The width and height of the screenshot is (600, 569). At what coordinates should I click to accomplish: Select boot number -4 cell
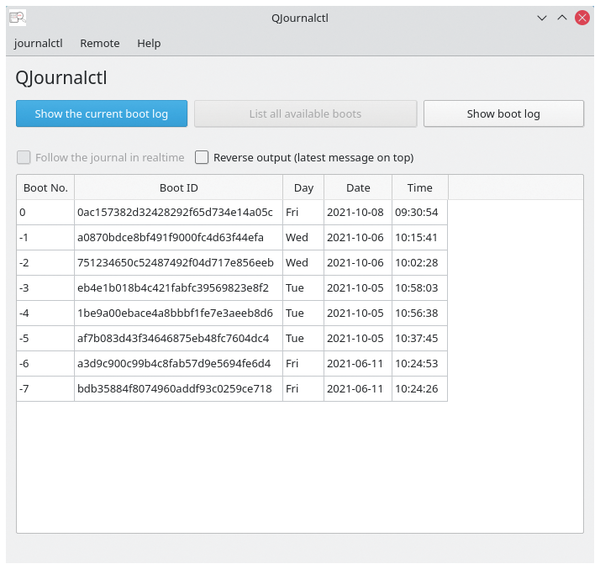(46, 313)
